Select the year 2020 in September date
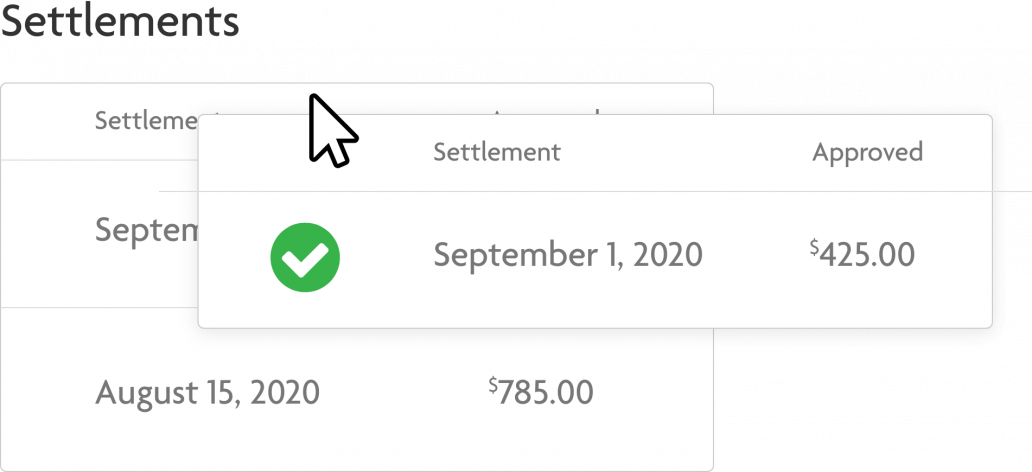Viewport: 1032px width, 472px height. (x=667, y=254)
